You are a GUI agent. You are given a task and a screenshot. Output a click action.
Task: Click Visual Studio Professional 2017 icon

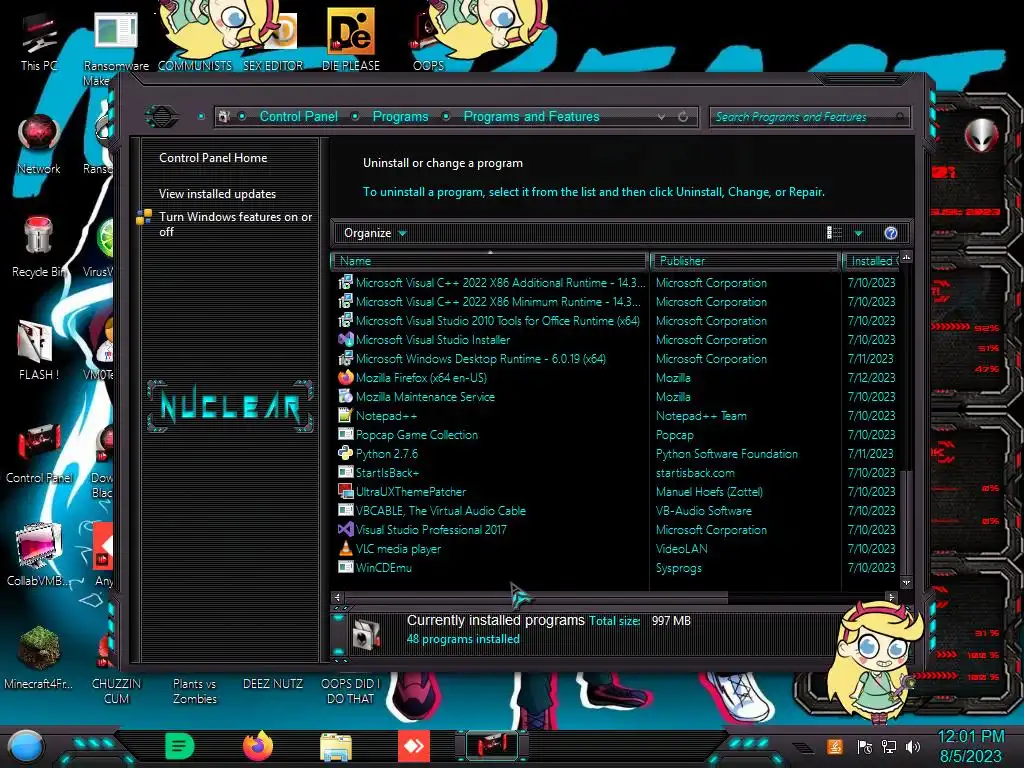tap(345, 530)
